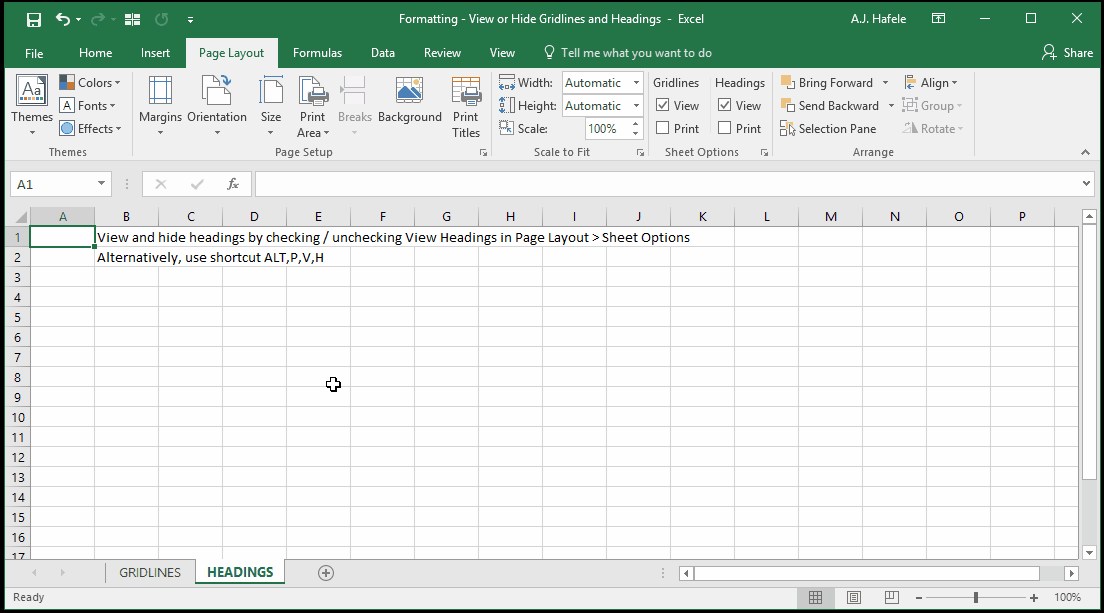Screen dimensions: 1104x613
Task: Open Print Area menu
Action: click(313, 106)
